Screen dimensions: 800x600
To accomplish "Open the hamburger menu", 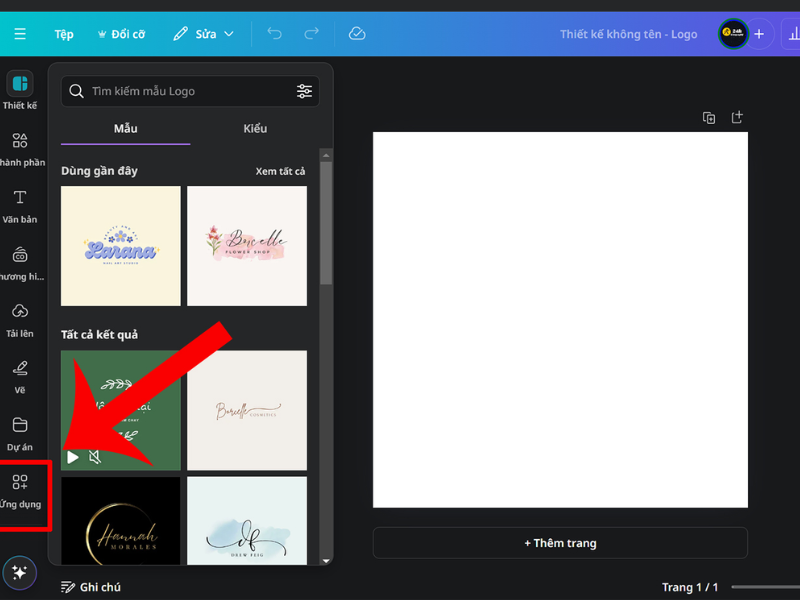I will pyautogui.click(x=20, y=33).
